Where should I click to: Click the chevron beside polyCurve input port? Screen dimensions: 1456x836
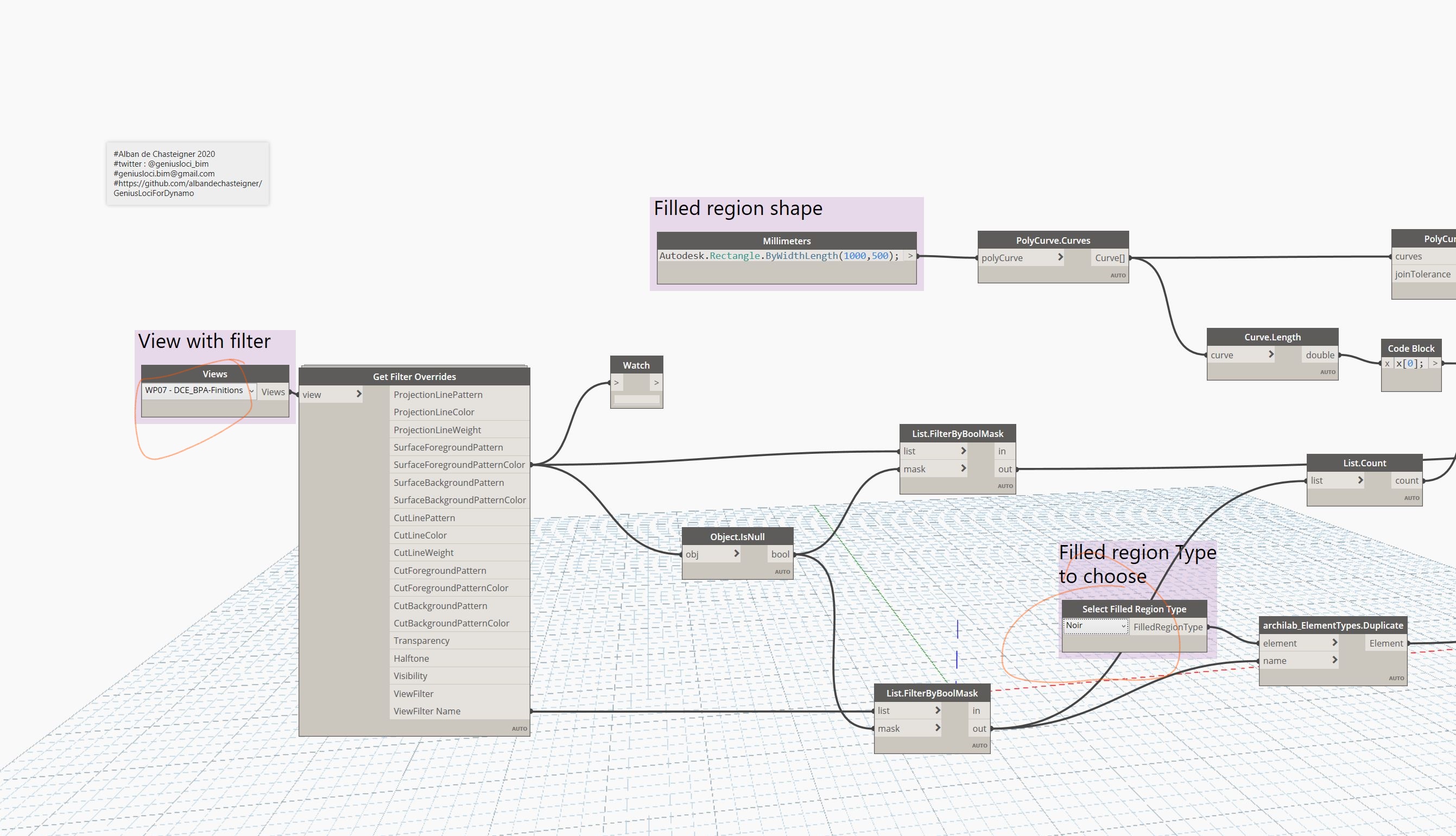point(1060,257)
